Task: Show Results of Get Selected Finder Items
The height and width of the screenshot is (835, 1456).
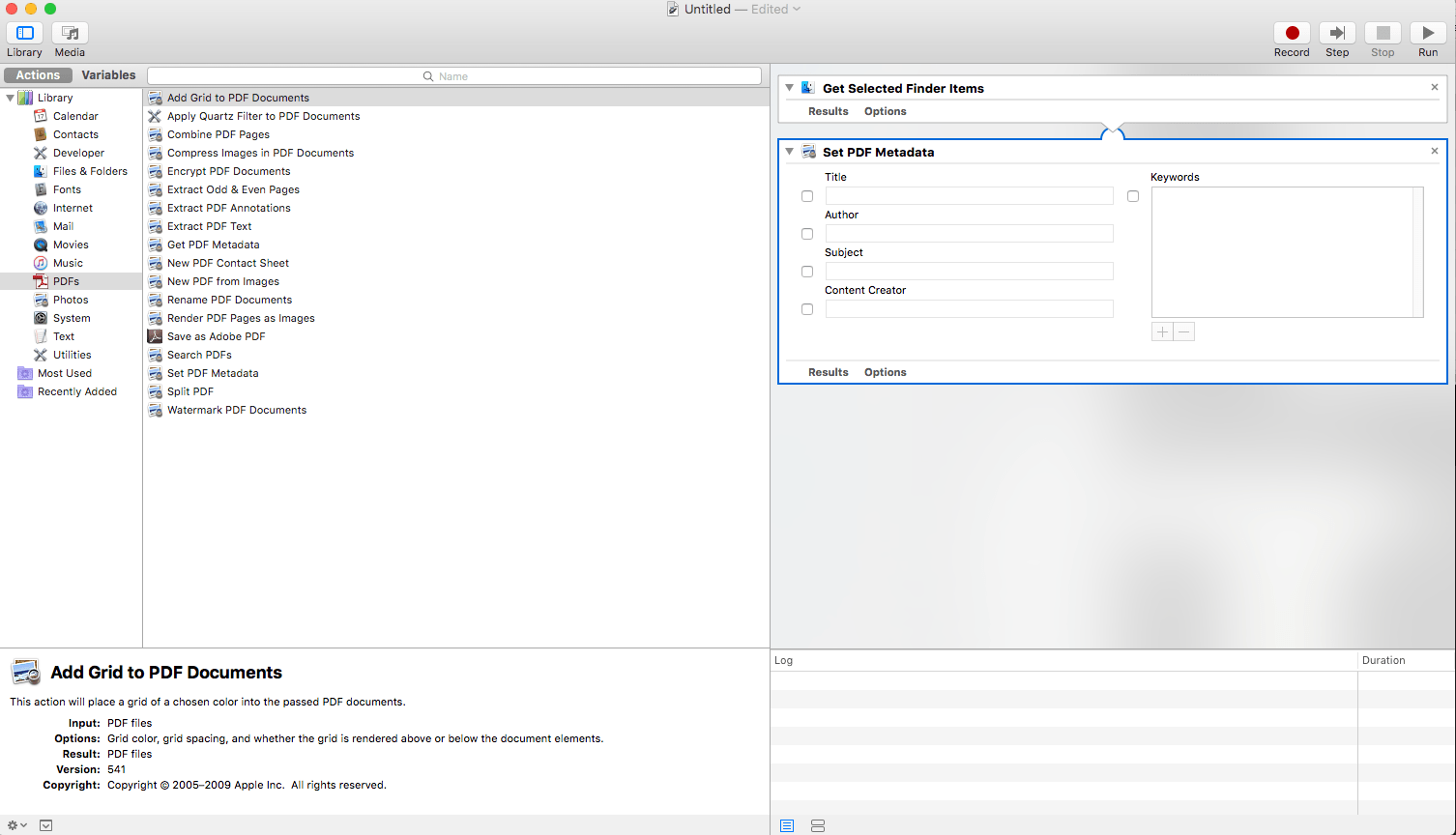Action: (x=829, y=111)
